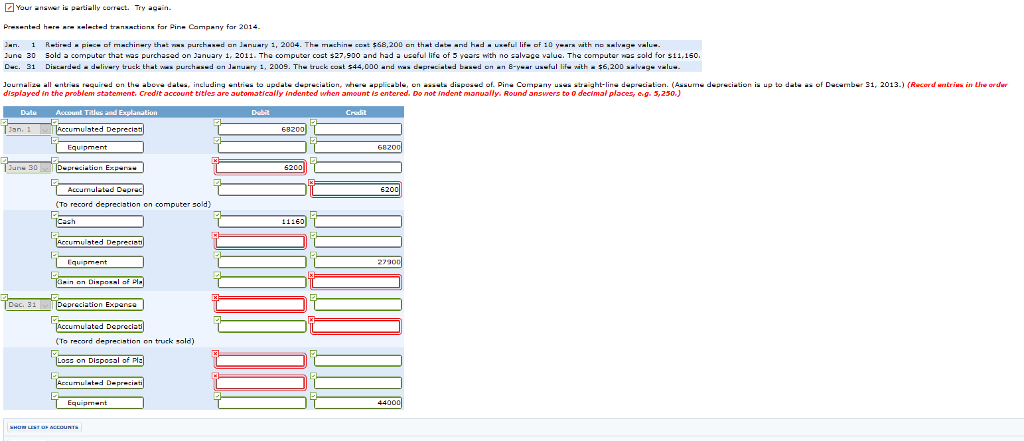Click Gain on Disposal account title field
The image size is (1024, 441).
(x=99, y=282)
